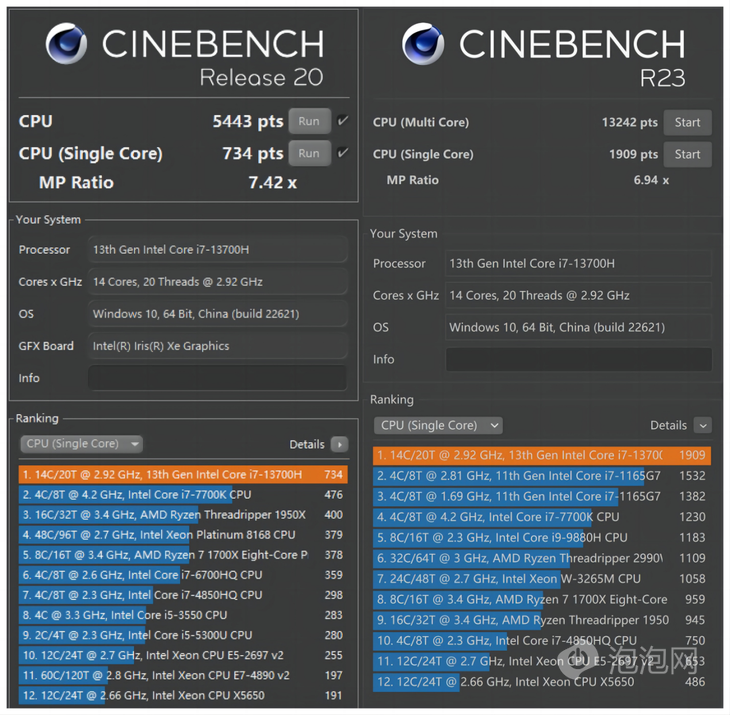This screenshot has width=730, height=715.
Task: Select R23 ranking row 1 score 1909
Action: [542, 455]
